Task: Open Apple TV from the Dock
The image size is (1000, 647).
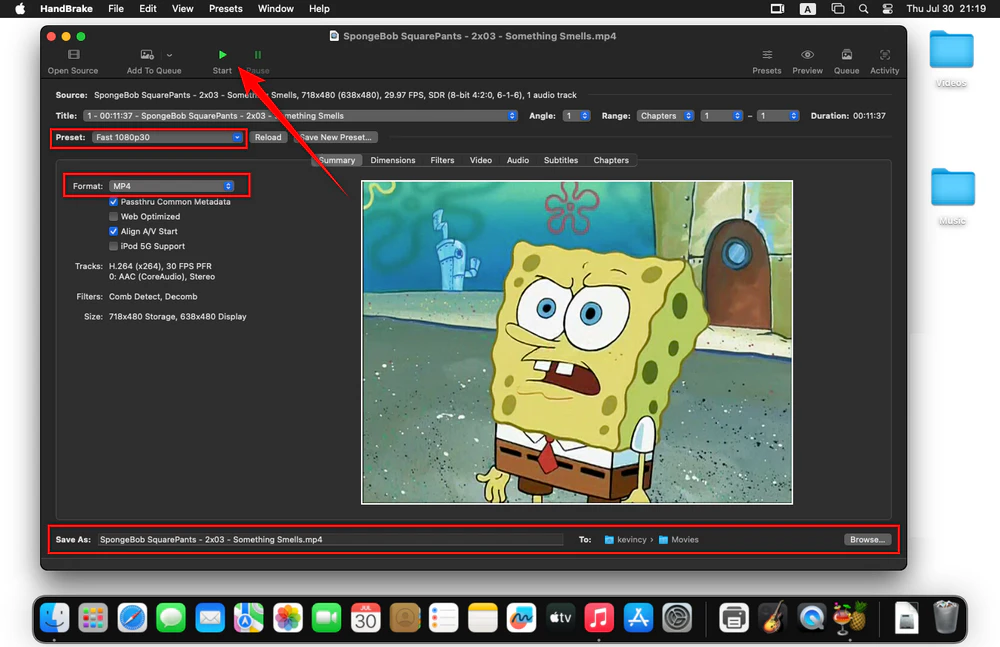Action: 561,618
